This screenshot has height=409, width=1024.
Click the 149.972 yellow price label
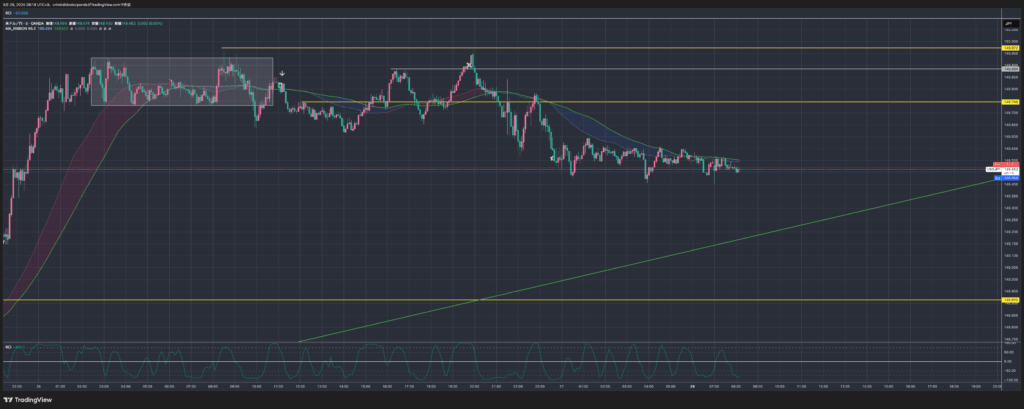tap(1009, 48)
